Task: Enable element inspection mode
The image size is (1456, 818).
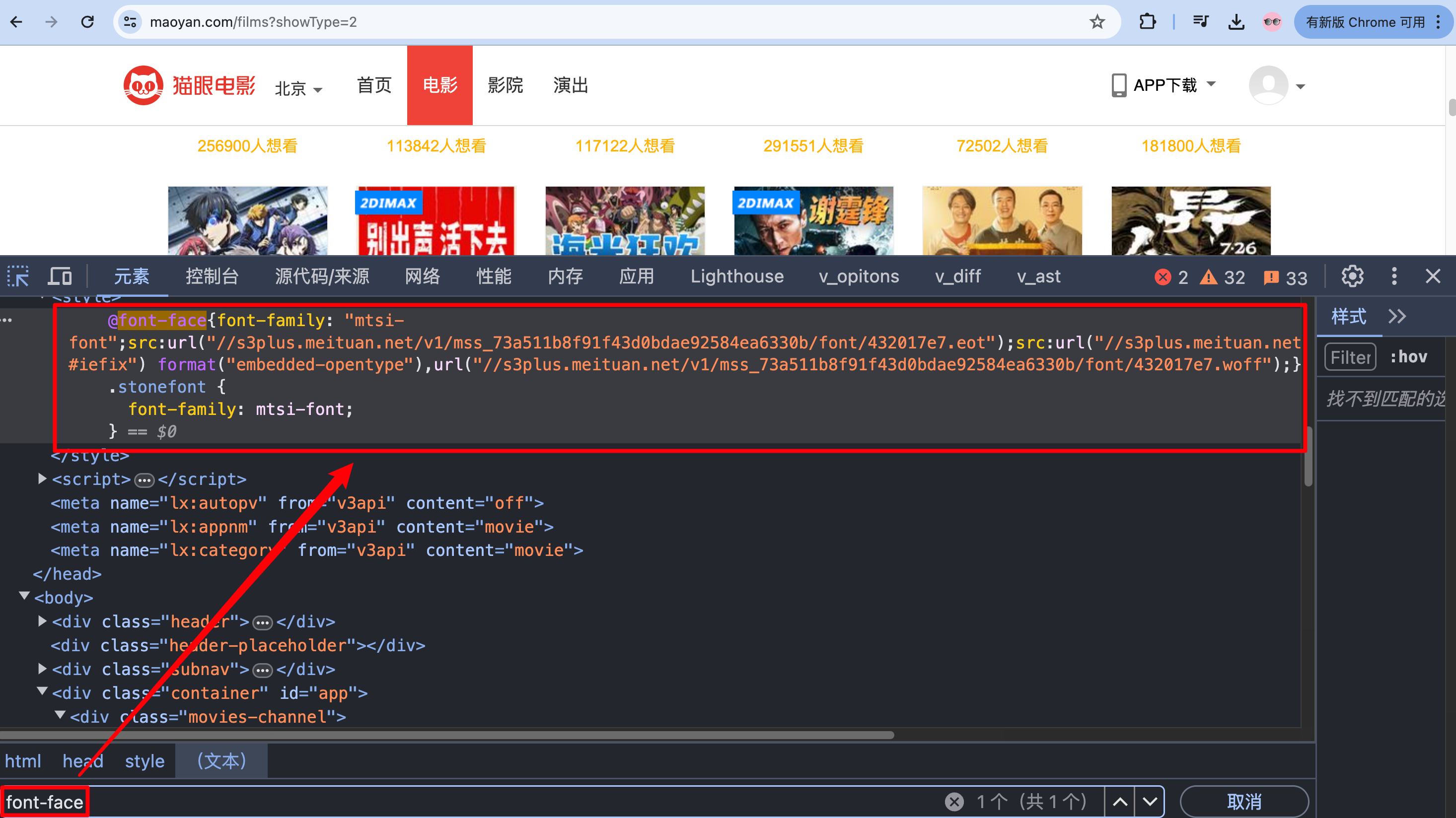Action: 17,276
